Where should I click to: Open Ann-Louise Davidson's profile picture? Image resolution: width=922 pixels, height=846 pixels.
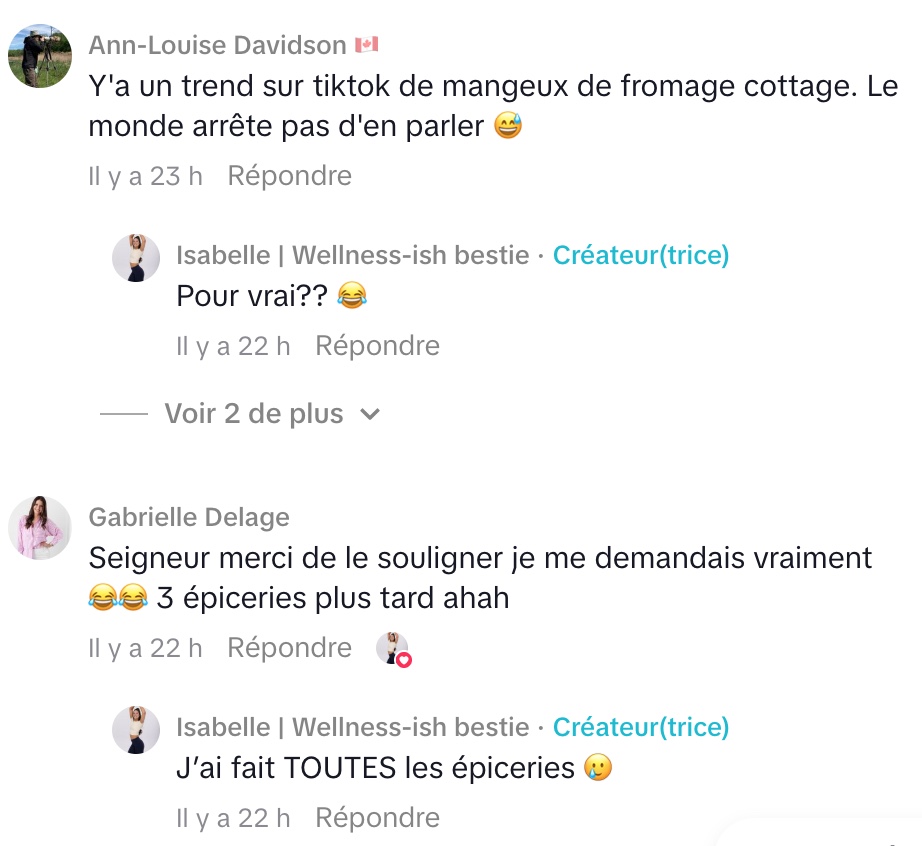[x=40, y=56]
